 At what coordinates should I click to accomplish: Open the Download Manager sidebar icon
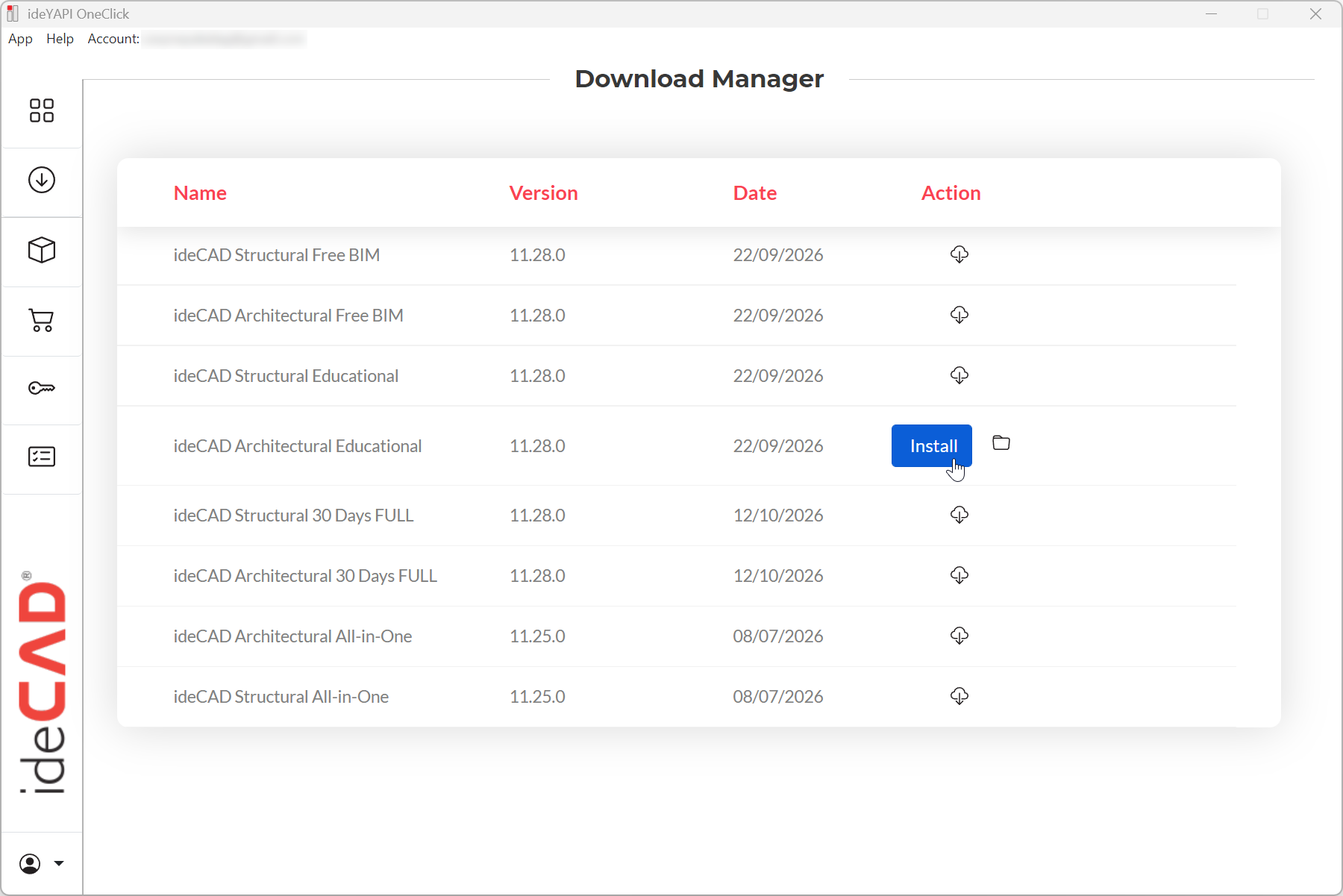pyautogui.click(x=42, y=180)
